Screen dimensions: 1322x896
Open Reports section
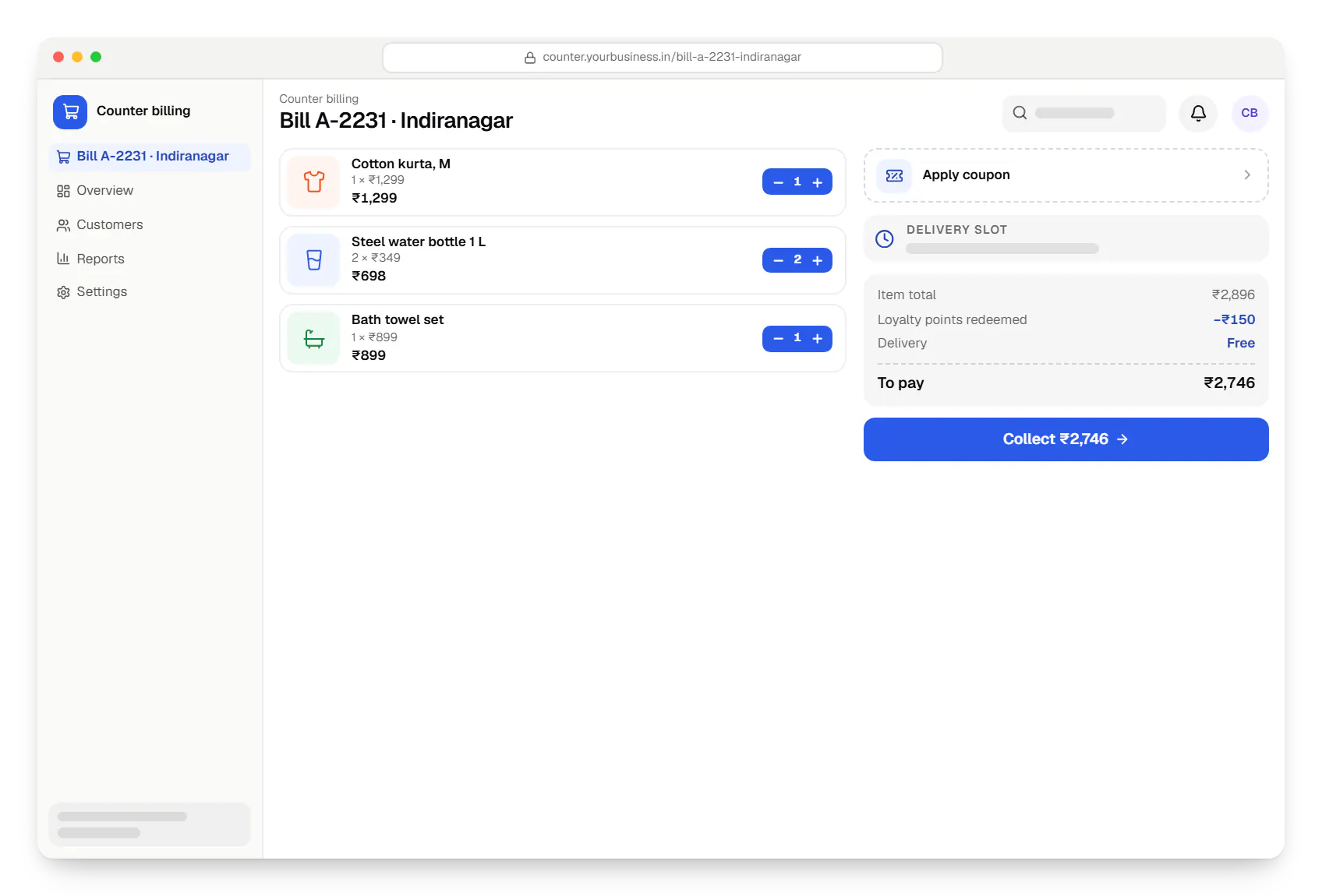point(150,259)
